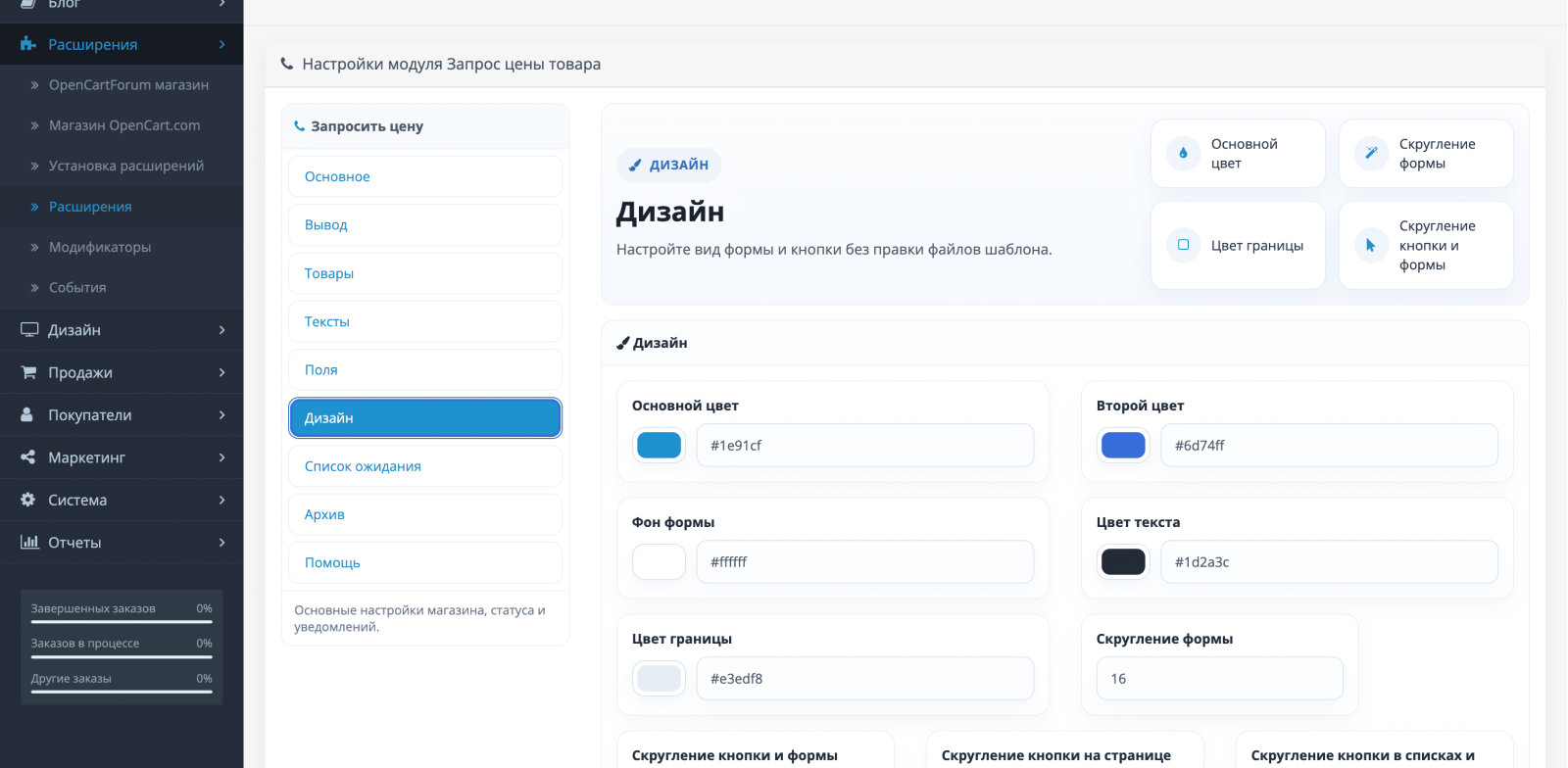
Task: Switch to the Помощь tab
Action: click(425, 562)
